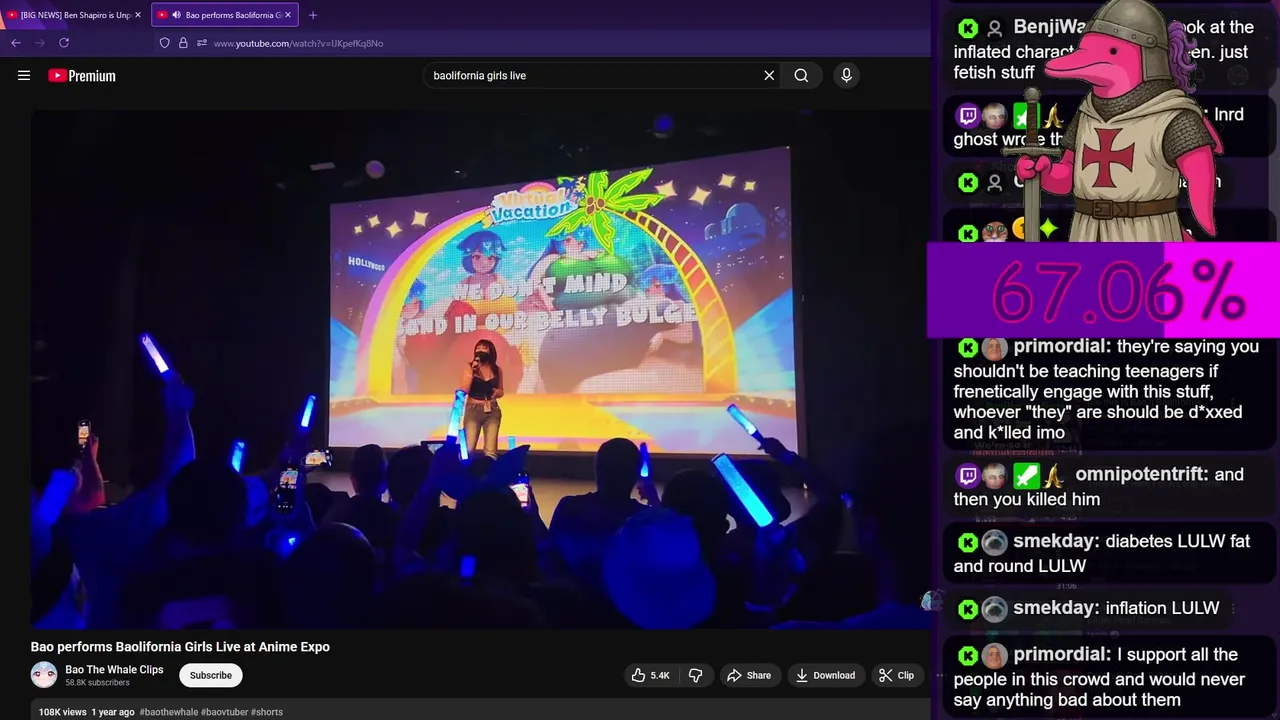Click the 67.06% percentage overlay
1280x720 pixels.
pyautogui.click(x=1104, y=291)
